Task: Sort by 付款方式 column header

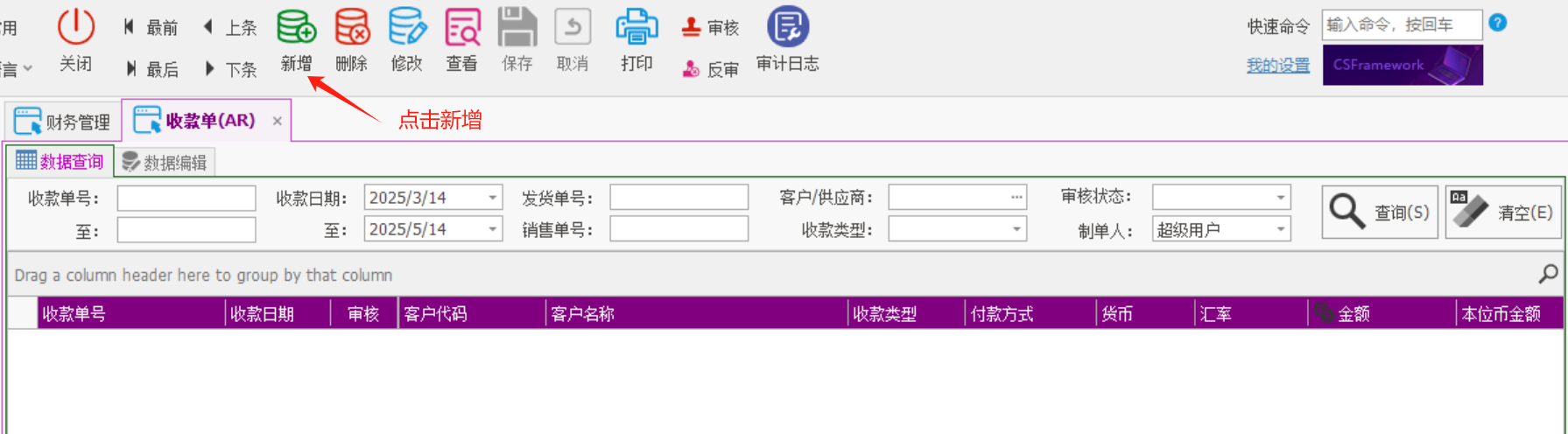Action: [1030, 313]
